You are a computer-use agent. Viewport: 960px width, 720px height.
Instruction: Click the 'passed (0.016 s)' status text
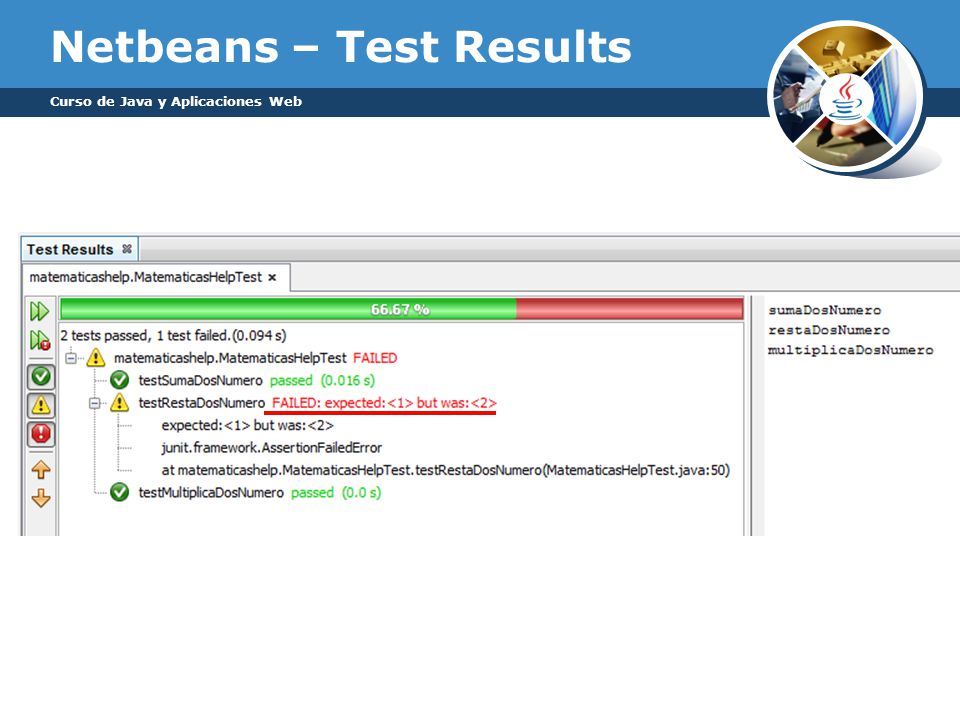click(x=322, y=380)
